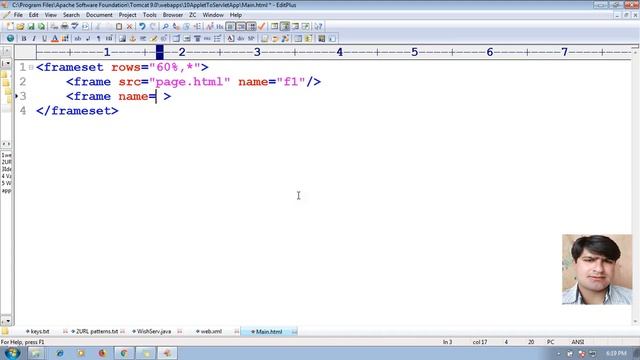Click the Open file folder icon
The image size is (640, 360).
(x=20, y=27)
